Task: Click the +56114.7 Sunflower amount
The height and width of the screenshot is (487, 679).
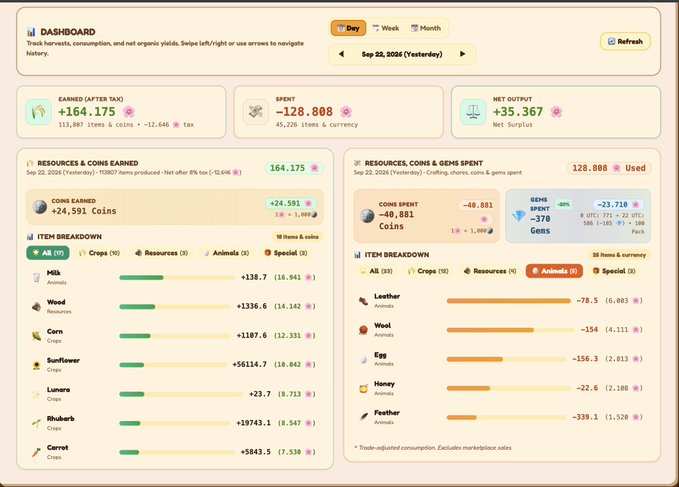Action: tap(249, 364)
